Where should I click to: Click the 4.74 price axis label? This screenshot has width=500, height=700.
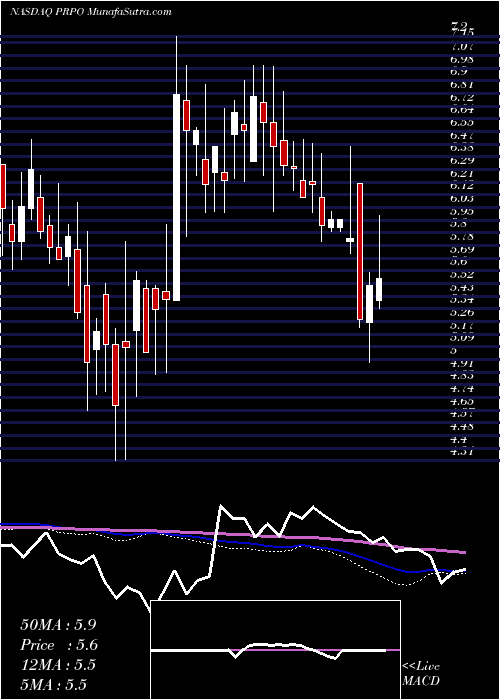462,388
